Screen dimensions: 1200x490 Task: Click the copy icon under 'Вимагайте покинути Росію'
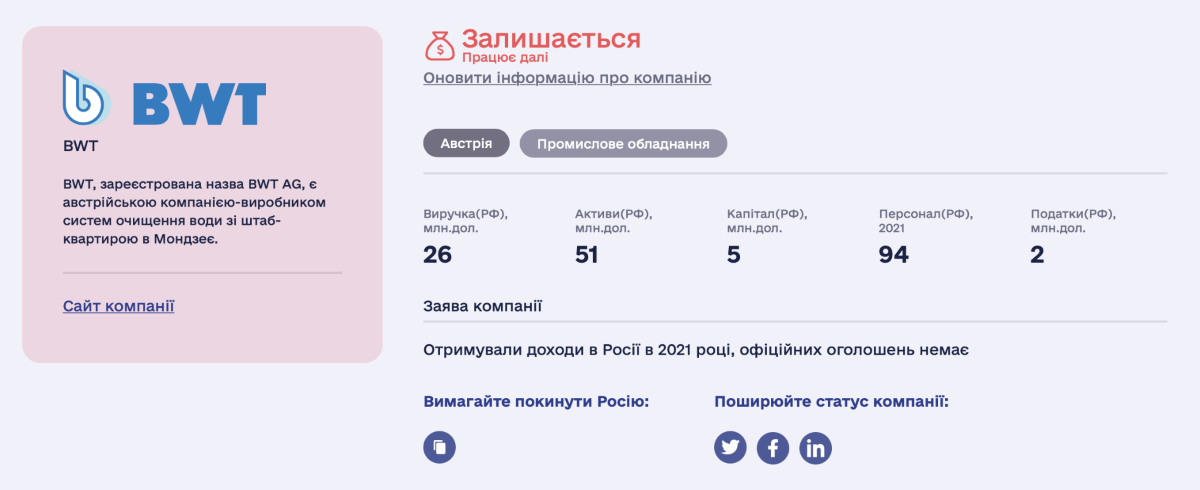click(439, 446)
